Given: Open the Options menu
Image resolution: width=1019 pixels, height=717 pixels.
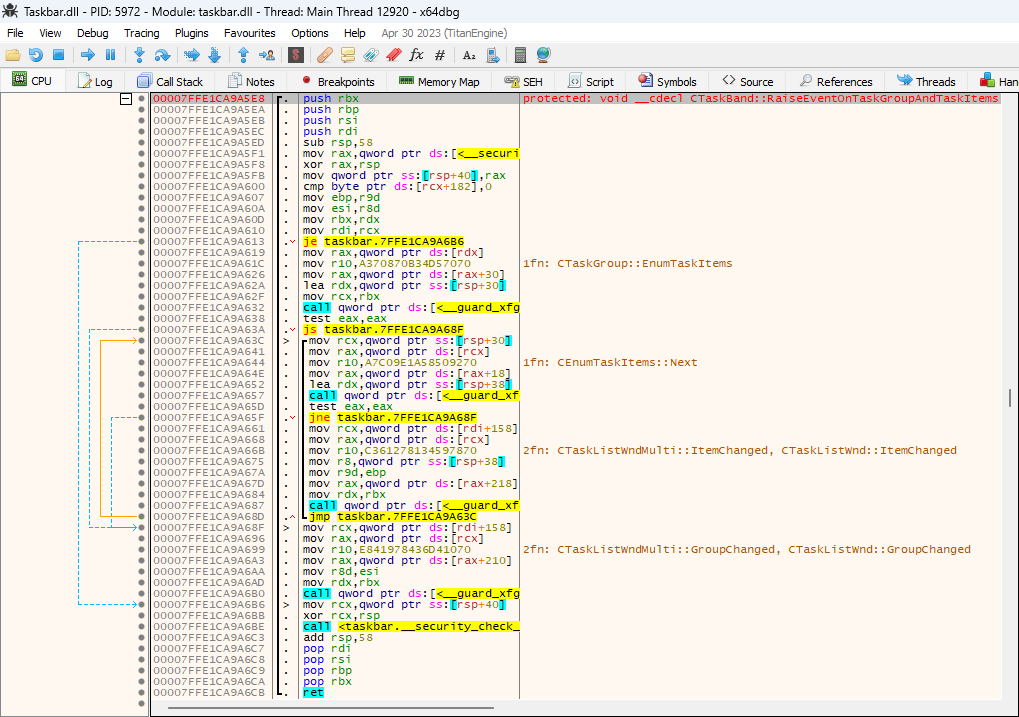Looking at the screenshot, I should coord(309,33).
